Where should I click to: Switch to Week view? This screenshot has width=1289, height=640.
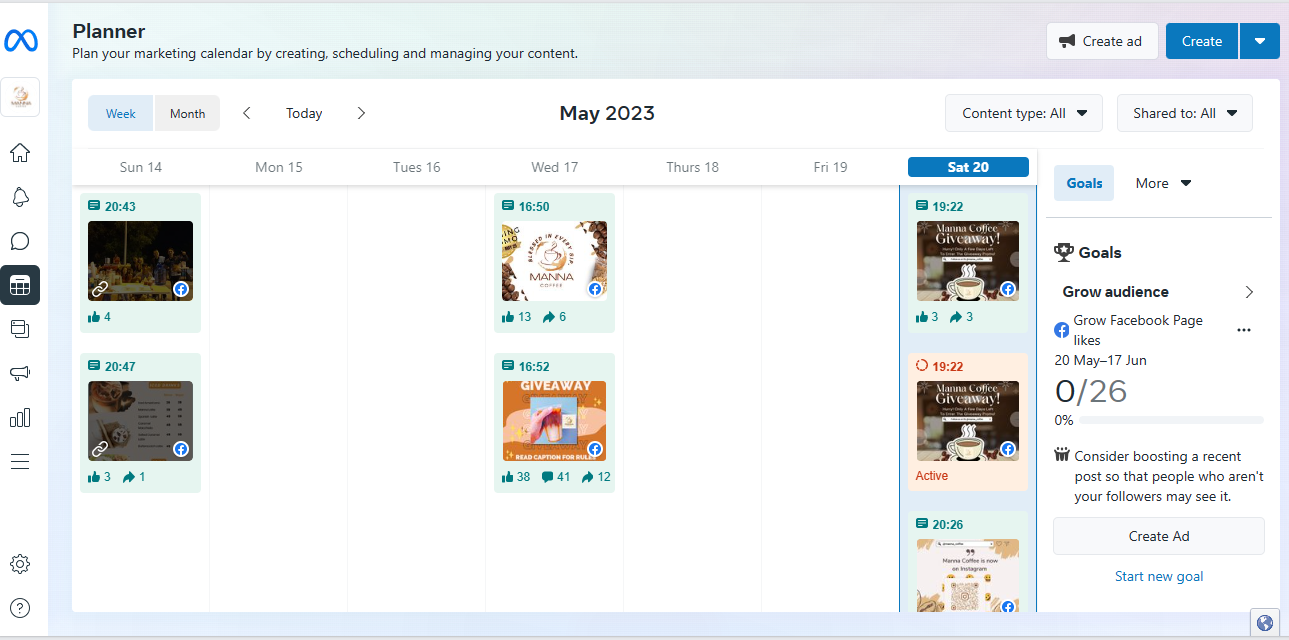(x=121, y=113)
